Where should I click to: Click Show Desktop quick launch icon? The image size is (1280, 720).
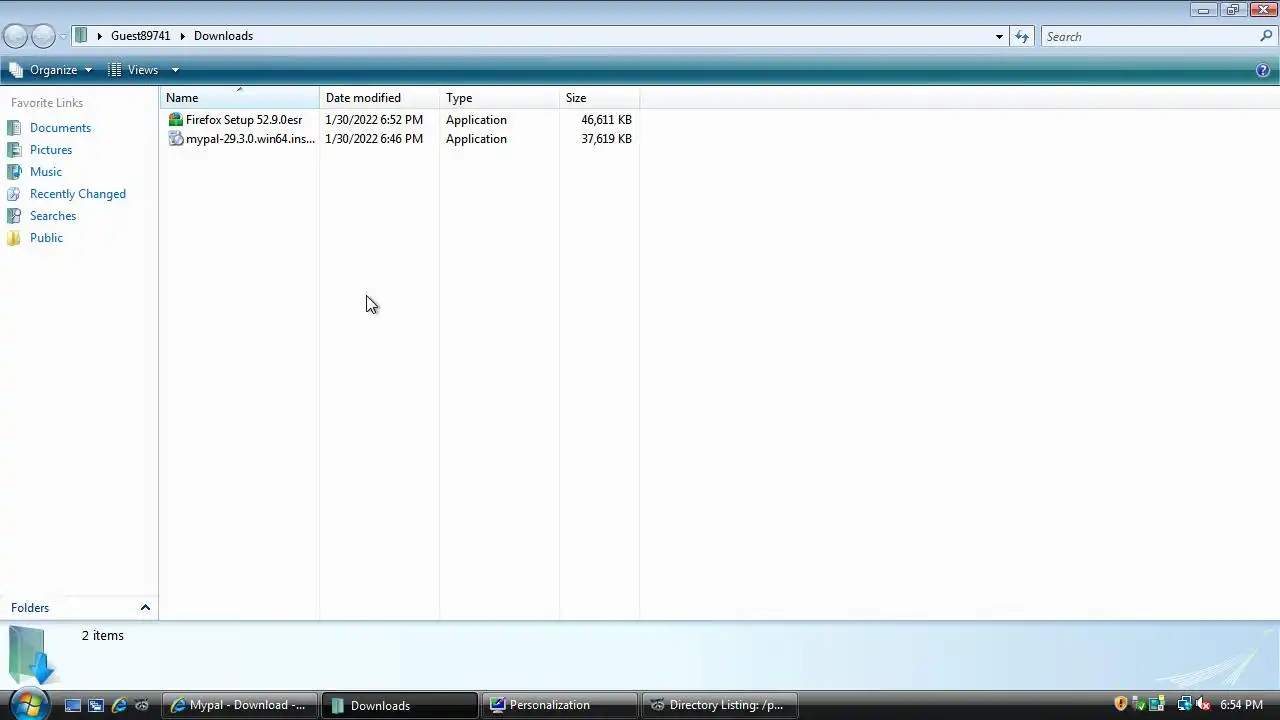pyautogui.click(x=73, y=705)
